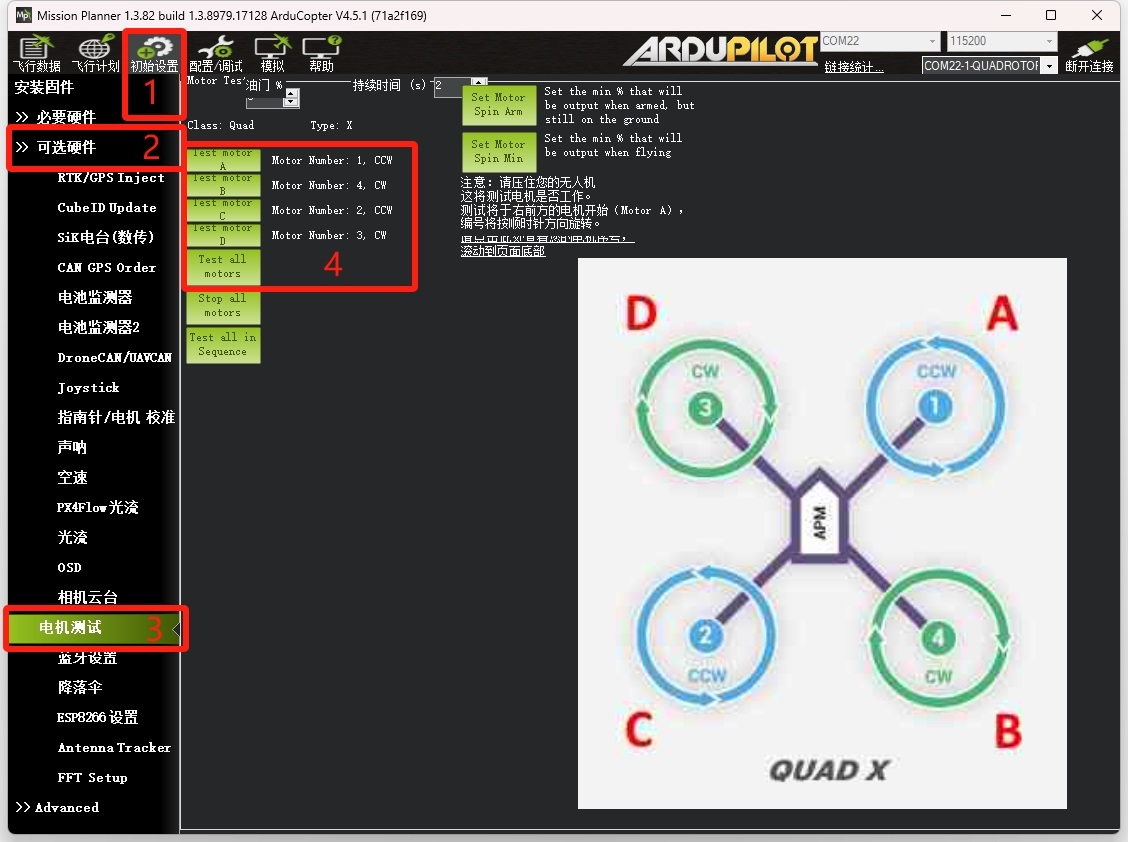1128x842 pixels.
Task: Click the Test motor C button
Action: [223, 209]
